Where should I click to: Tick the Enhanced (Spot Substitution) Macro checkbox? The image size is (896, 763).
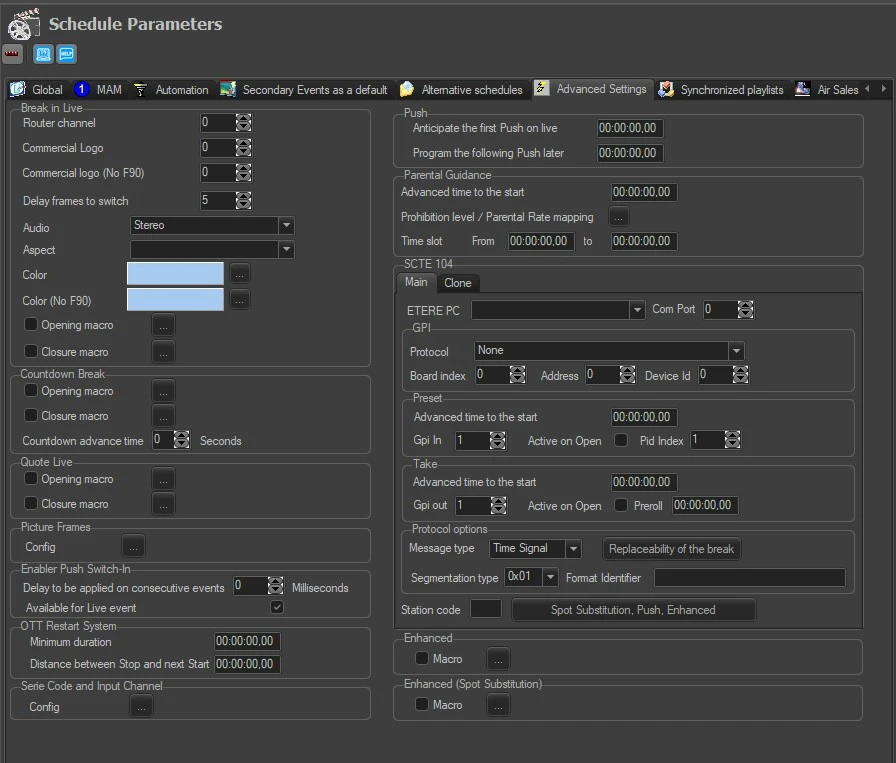422,705
